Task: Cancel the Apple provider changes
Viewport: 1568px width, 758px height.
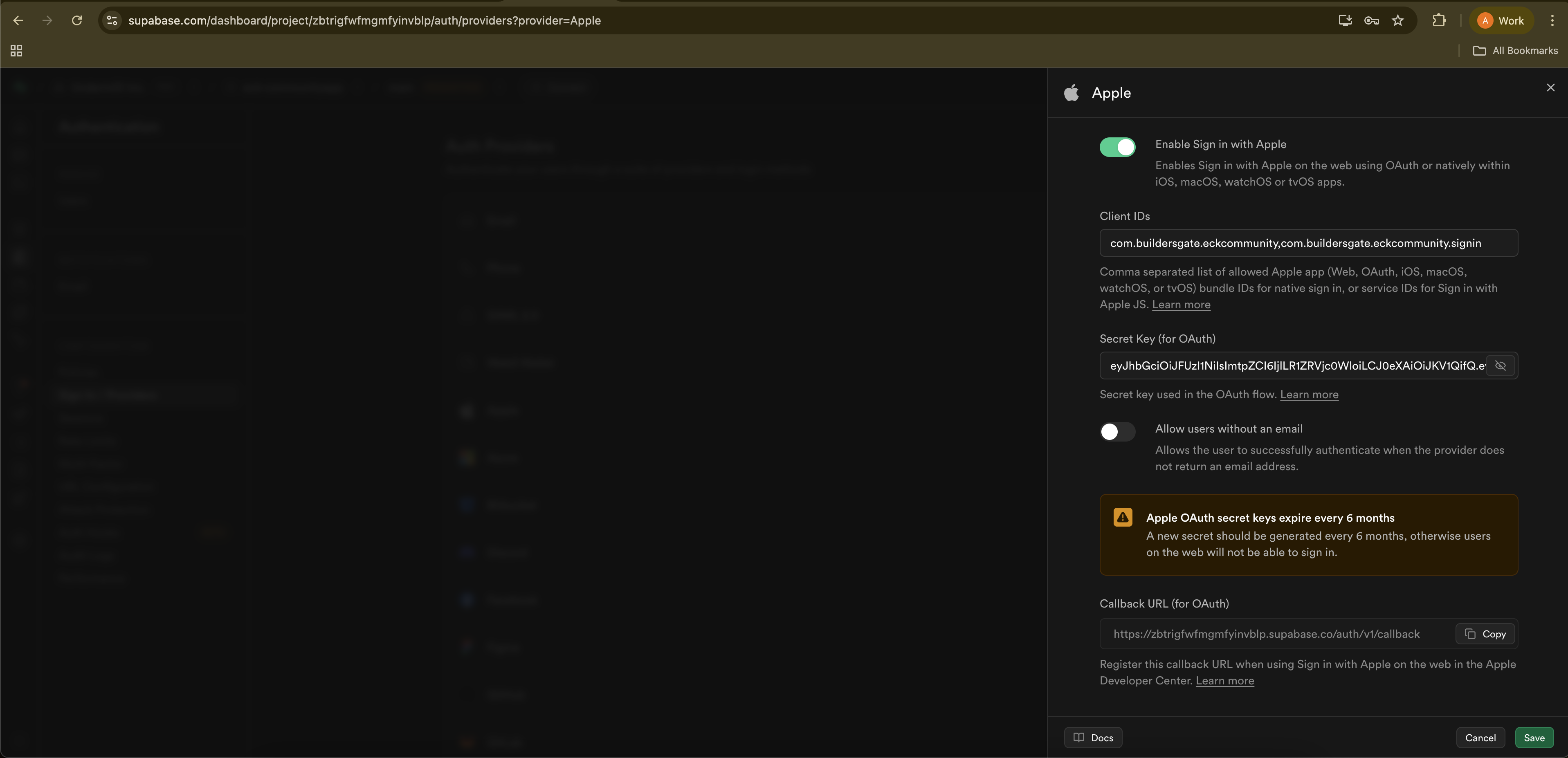Action: click(x=1480, y=738)
